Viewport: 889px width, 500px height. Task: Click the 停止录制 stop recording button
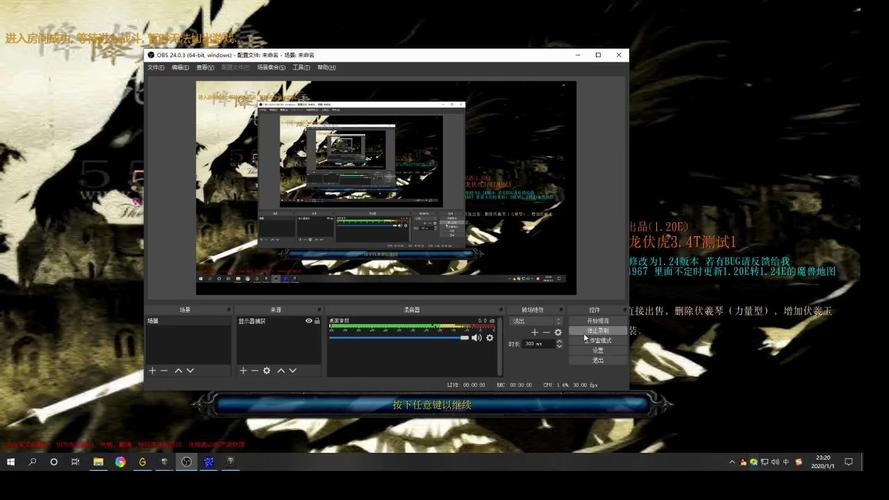coord(598,330)
